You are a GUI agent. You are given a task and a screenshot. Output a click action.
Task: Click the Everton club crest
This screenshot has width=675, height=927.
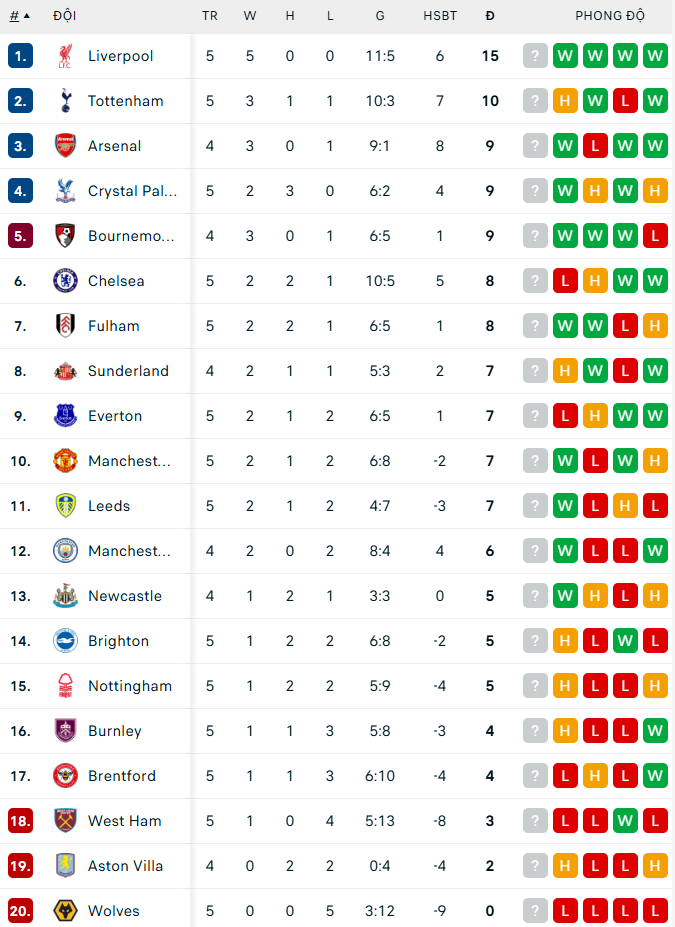[x=65, y=416]
